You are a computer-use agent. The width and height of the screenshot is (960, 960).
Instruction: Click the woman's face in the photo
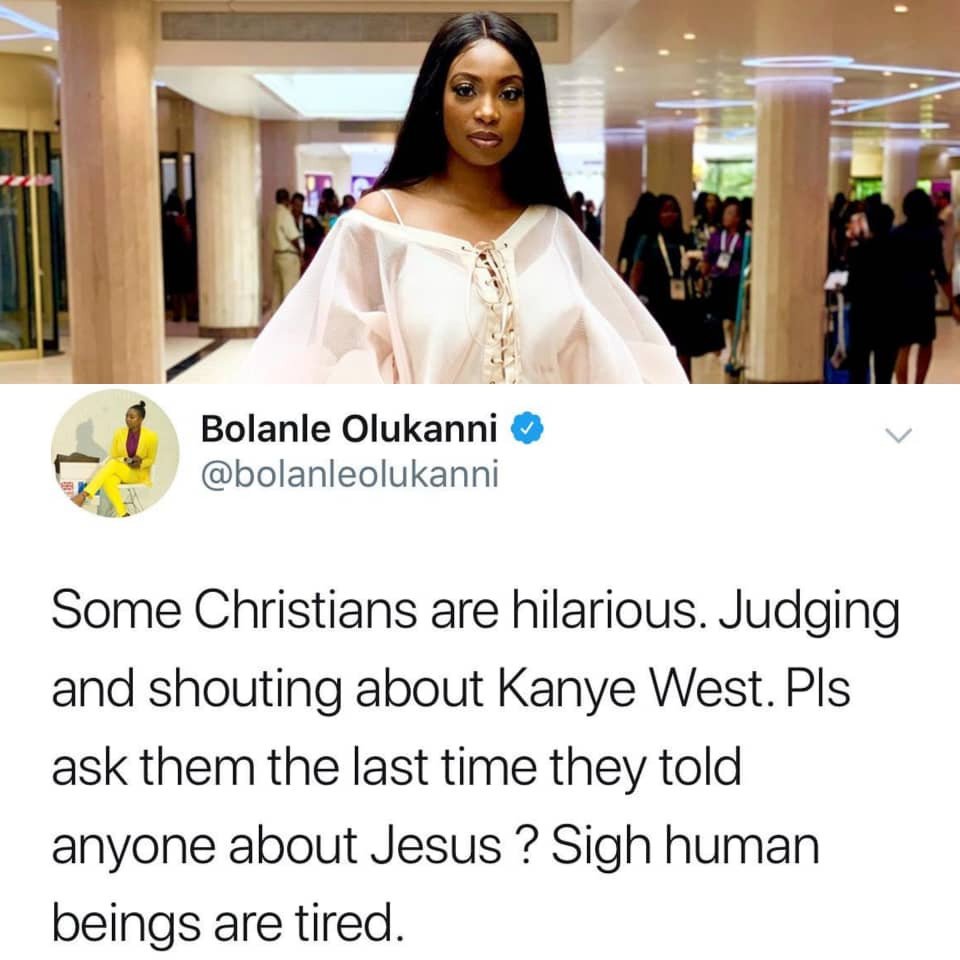486,106
